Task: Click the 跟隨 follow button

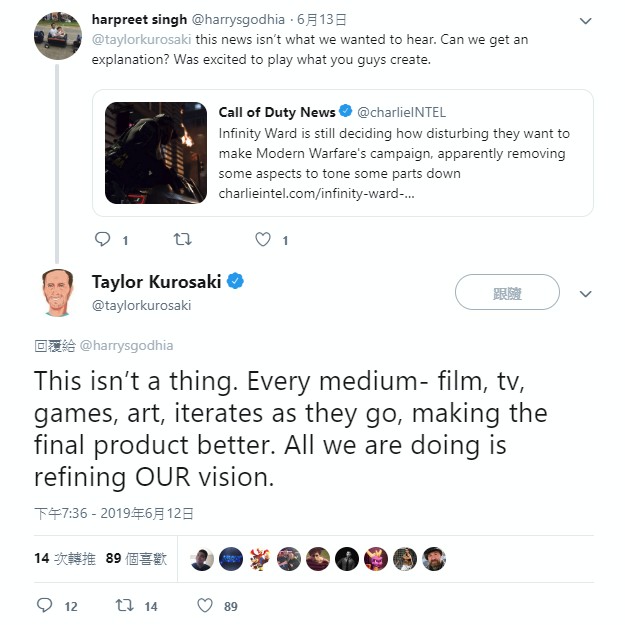Action: coord(507,293)
